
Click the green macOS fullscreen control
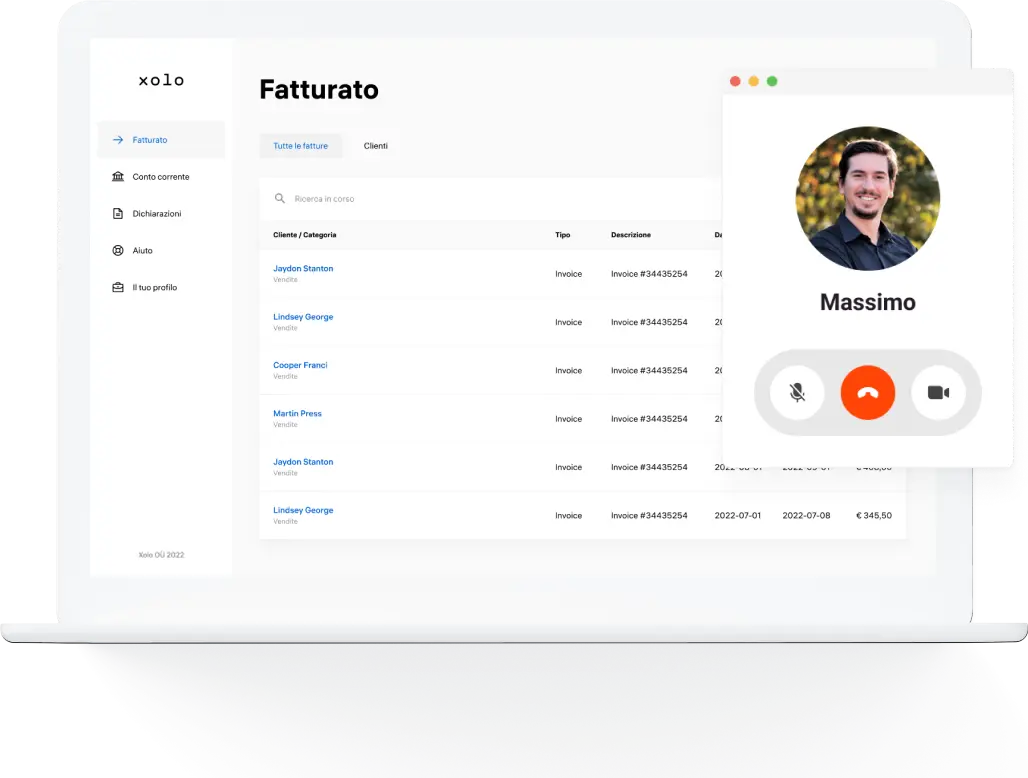click(771, 80)
